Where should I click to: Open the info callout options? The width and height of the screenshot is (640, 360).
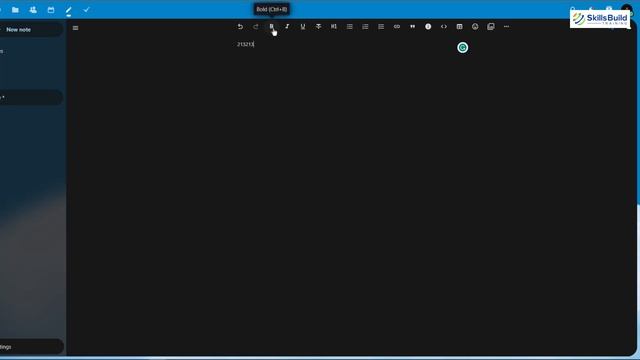[x=428, y=27]
